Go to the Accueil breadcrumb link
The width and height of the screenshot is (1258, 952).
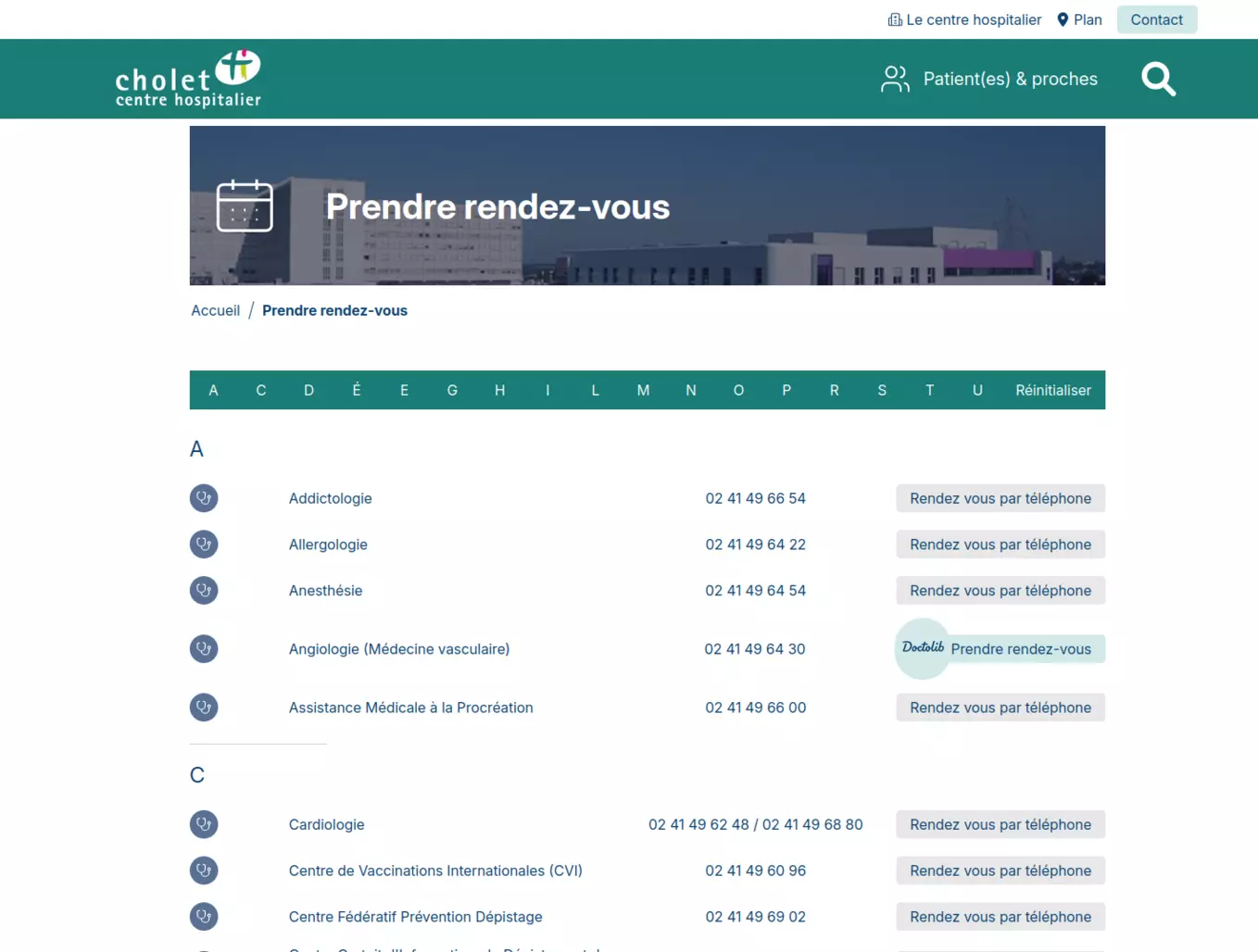tap(215, 310)
